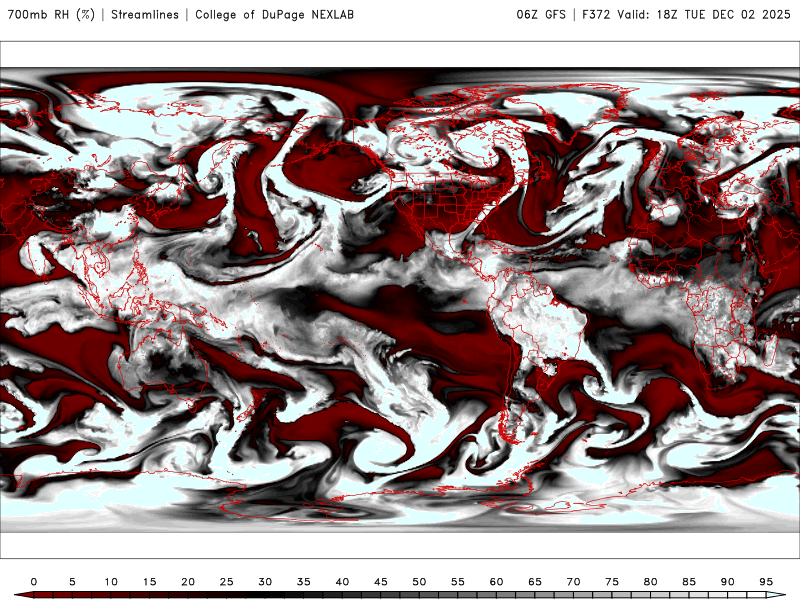The height and width of the screenshot is (600, 800).
Task: Click the colorbar label '50'
Action: click(419, 582)
